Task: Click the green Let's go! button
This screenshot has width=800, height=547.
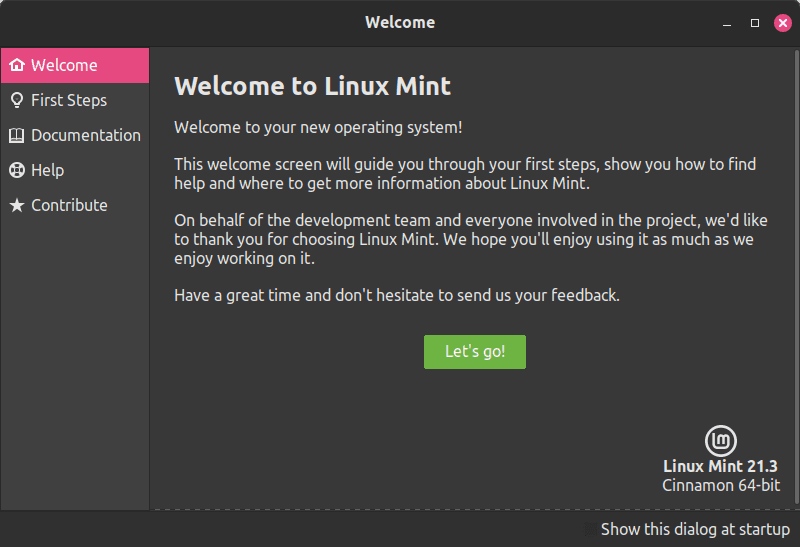Action: click(x=474, y=352)
